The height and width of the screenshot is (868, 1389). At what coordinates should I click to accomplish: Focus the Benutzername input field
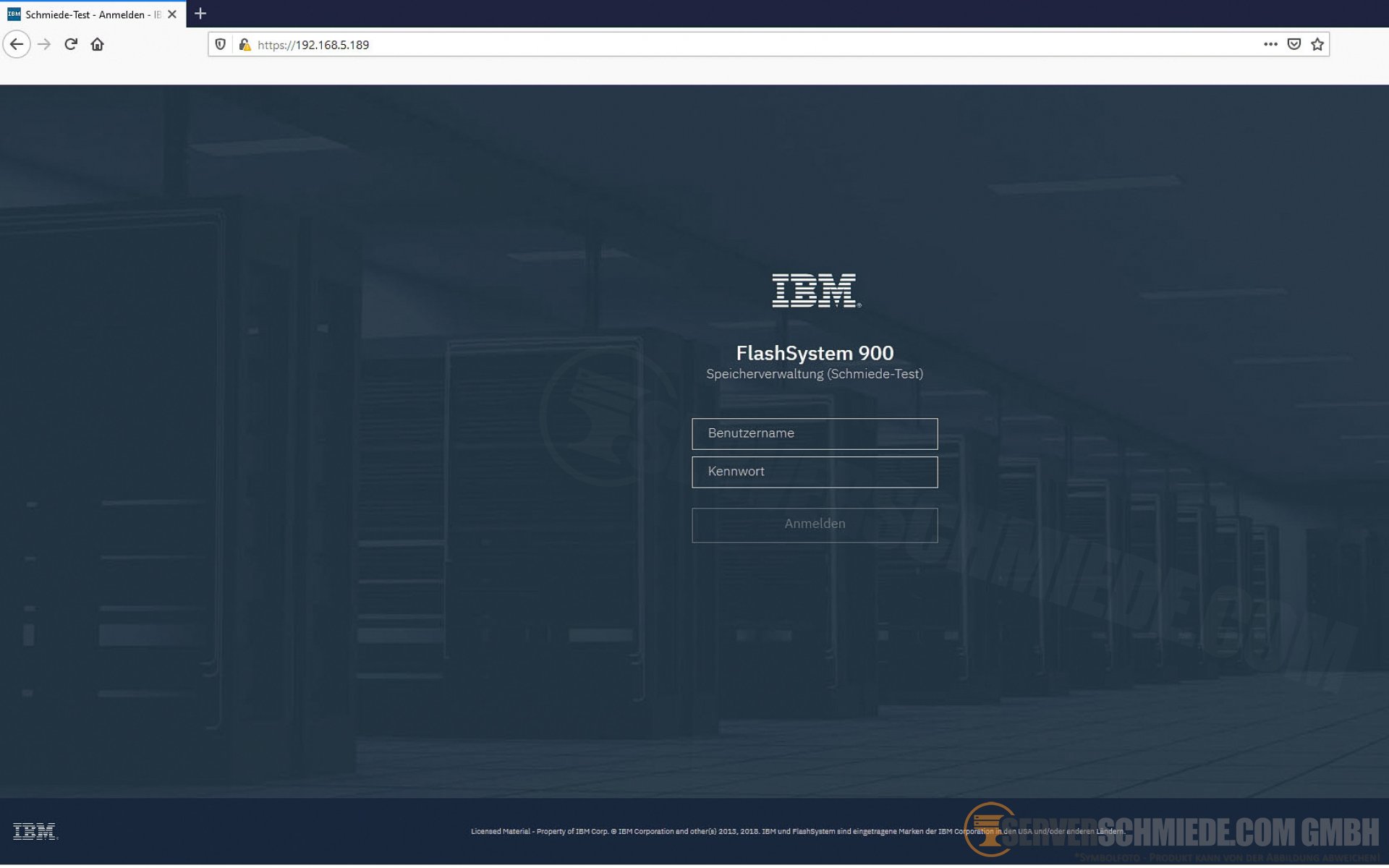pyautogui.click(x=815, y=433)
